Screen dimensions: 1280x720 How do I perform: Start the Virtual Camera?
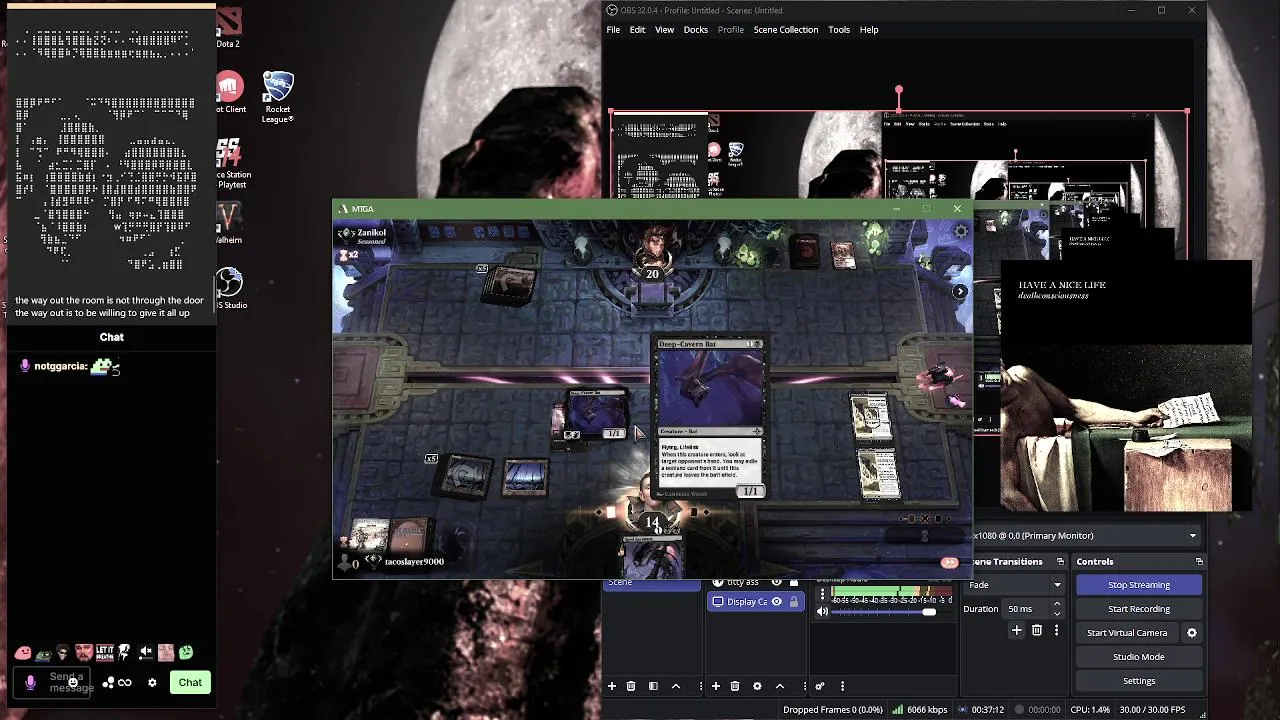click(1127, 633)
